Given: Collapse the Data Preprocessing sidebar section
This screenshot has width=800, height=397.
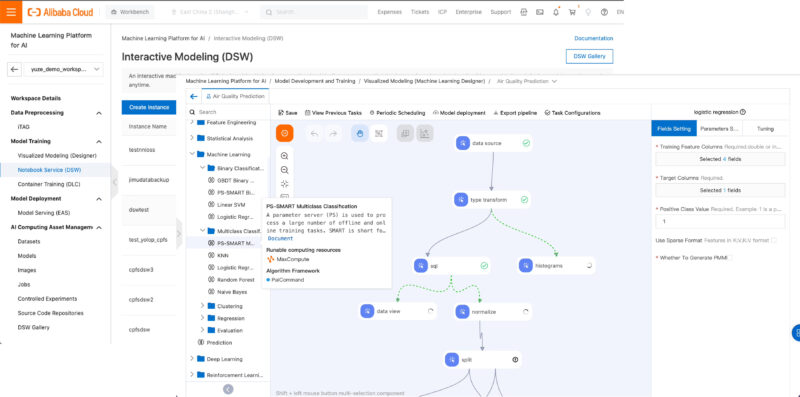Looking at the screenshot, I should tap(99, 113).
